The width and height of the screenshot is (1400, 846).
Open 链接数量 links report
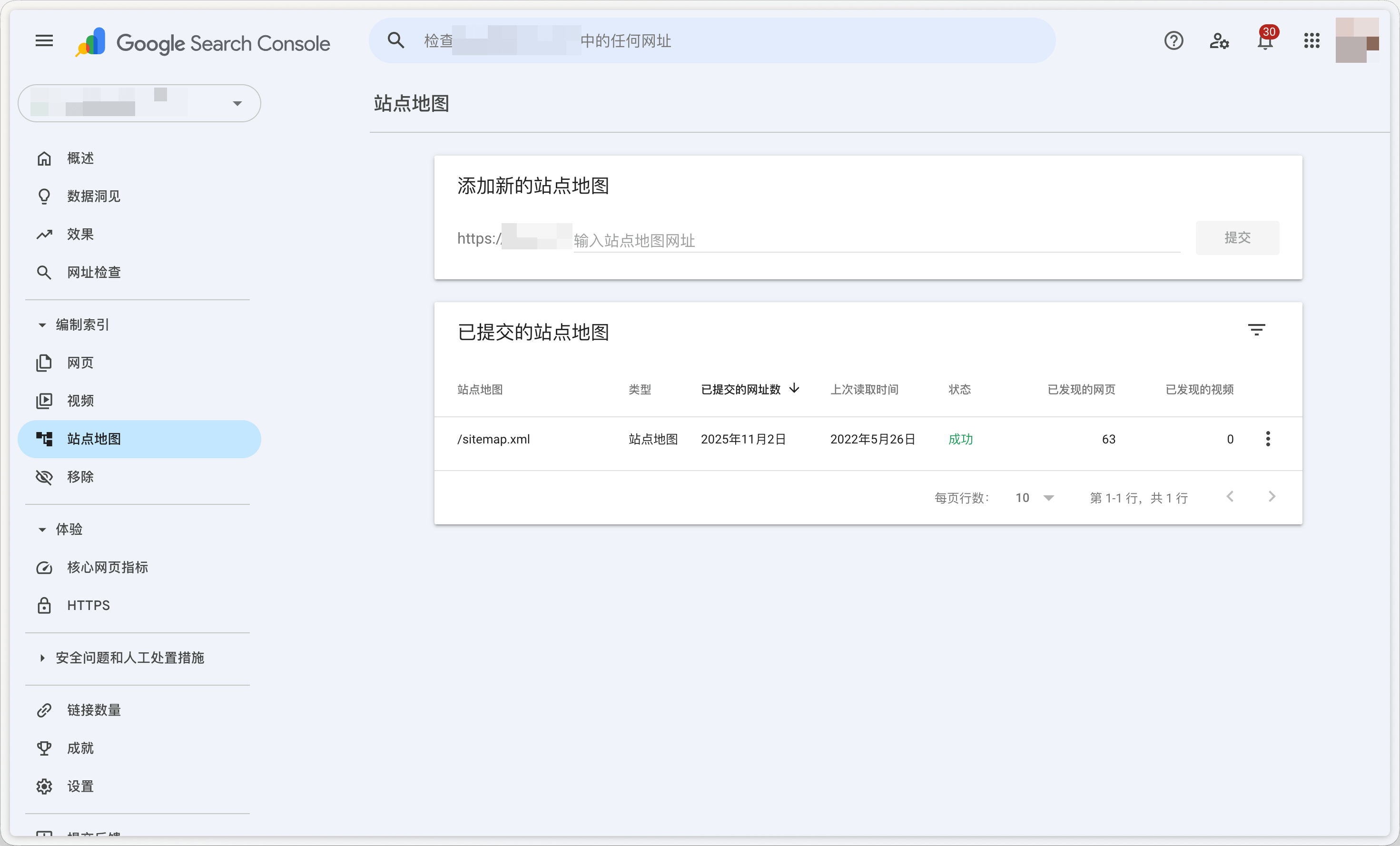click(x=139, y=710)
